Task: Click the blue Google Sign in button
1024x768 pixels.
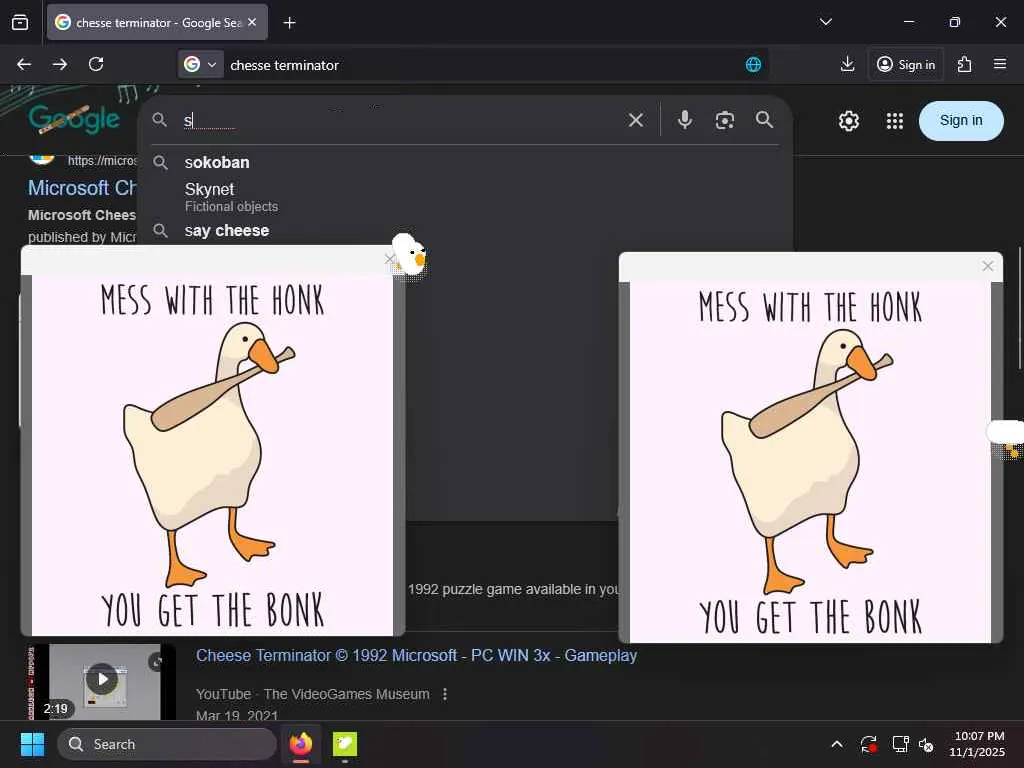Action: [x=961, y=120]
